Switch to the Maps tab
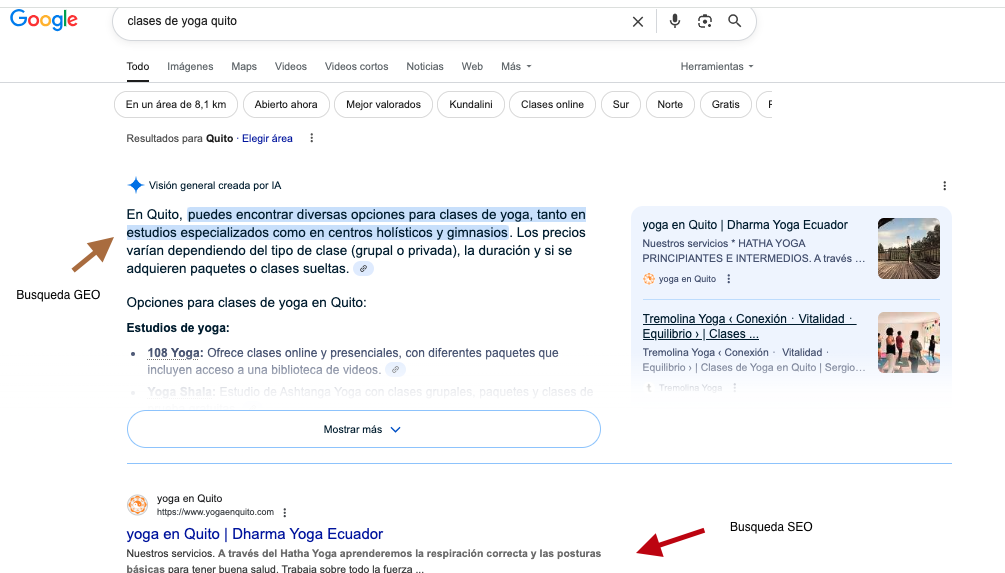 (244, 67)
